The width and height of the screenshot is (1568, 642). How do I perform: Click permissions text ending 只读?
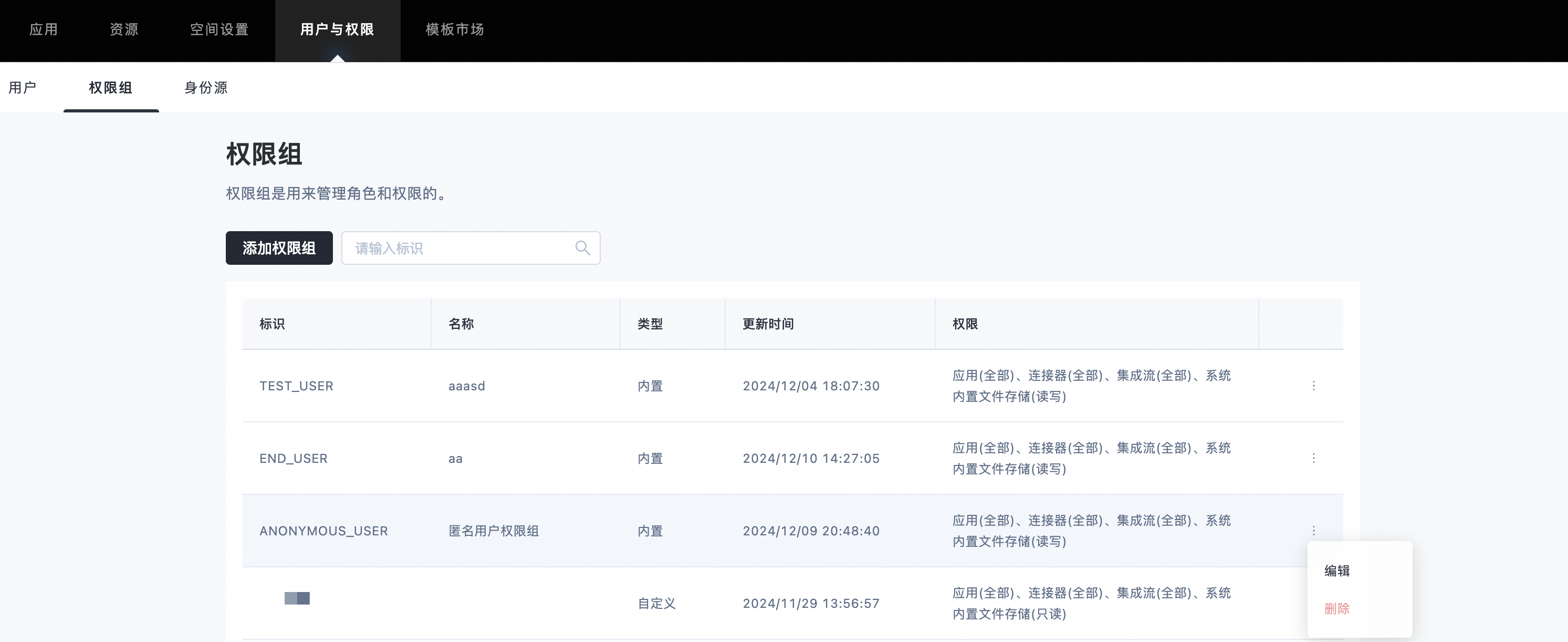coord(1091,604)
